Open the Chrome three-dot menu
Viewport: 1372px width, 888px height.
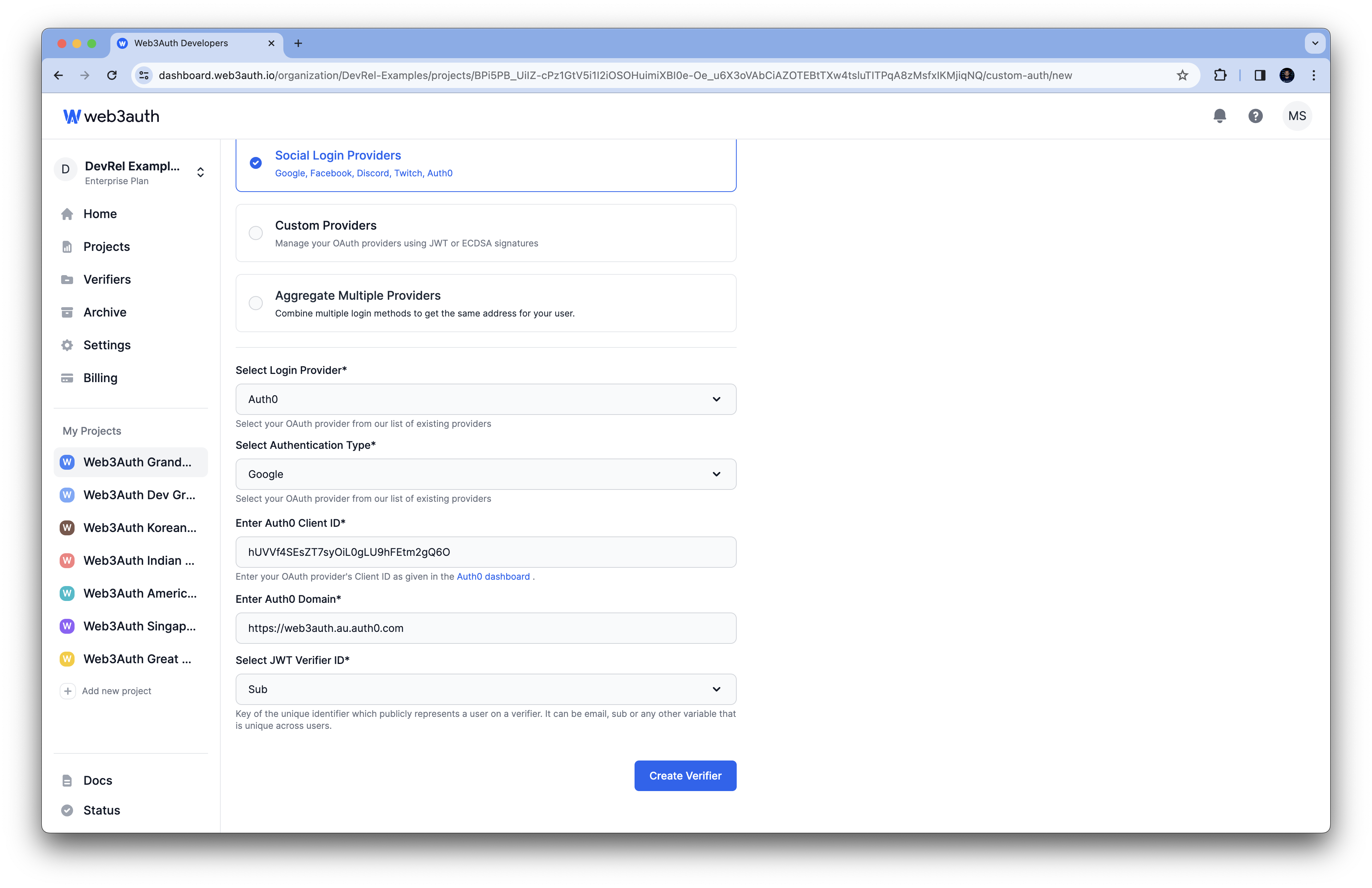1314,75
